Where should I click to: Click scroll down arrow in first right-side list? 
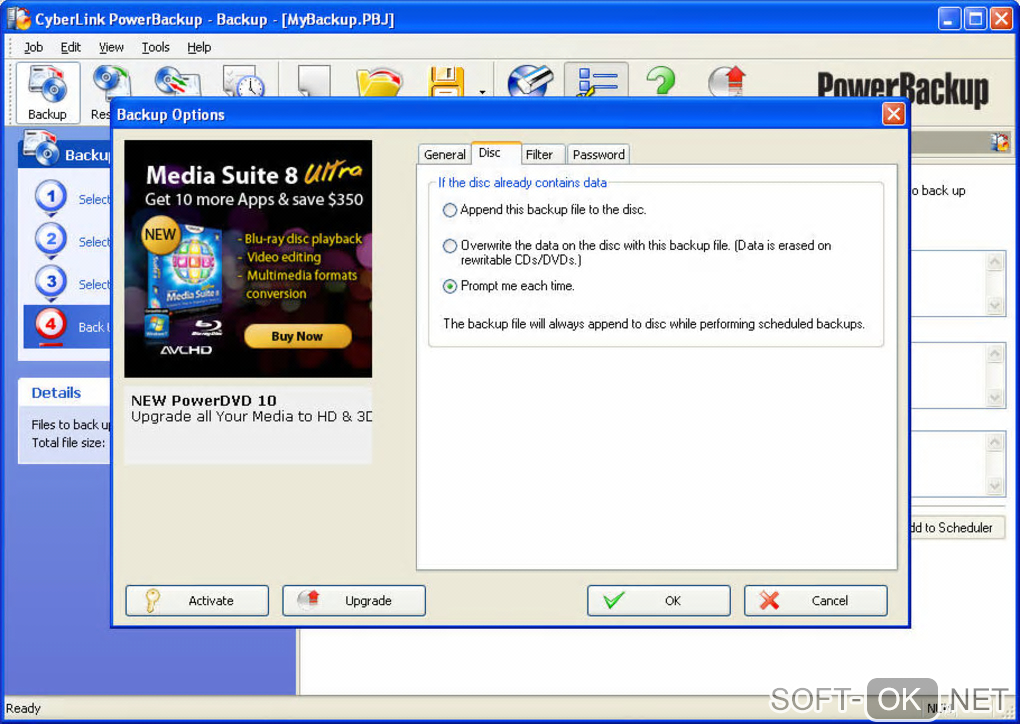[995, 304]
